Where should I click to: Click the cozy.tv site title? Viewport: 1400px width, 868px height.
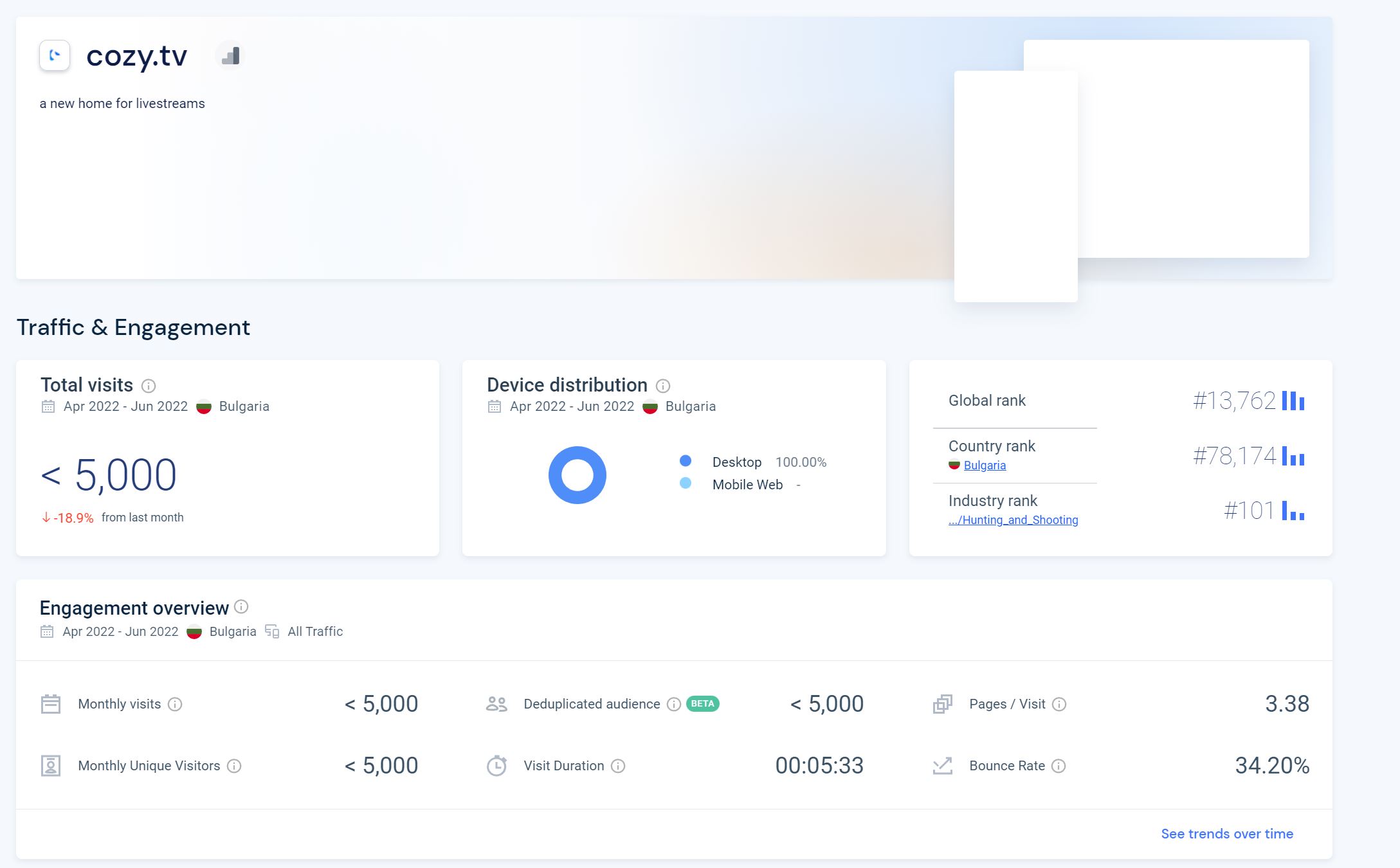point(137,56)
